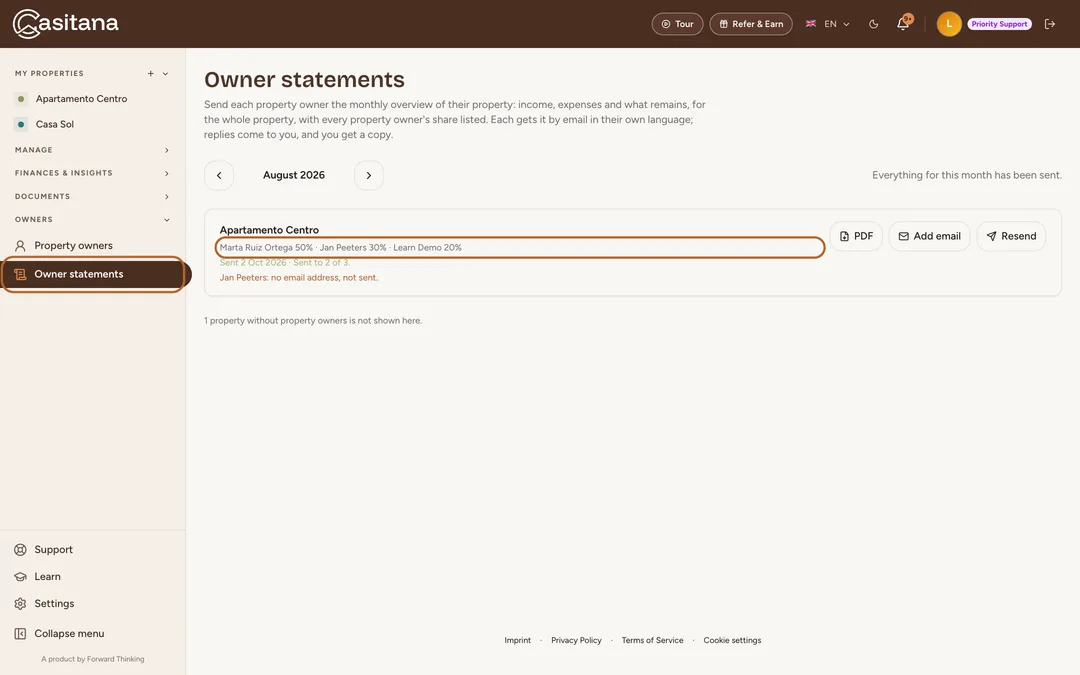Go to previous month
Screen dimensions: 1080x675
click(219, 175)
